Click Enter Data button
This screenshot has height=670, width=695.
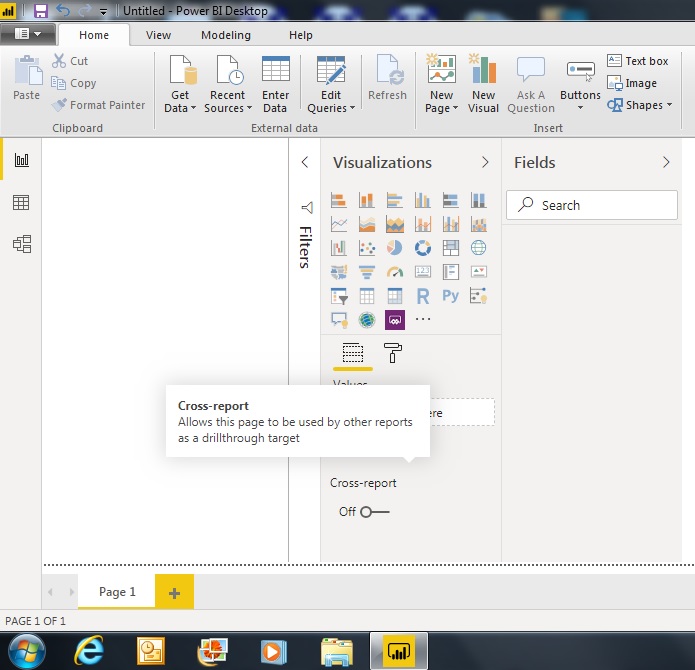tap(275, 84)
